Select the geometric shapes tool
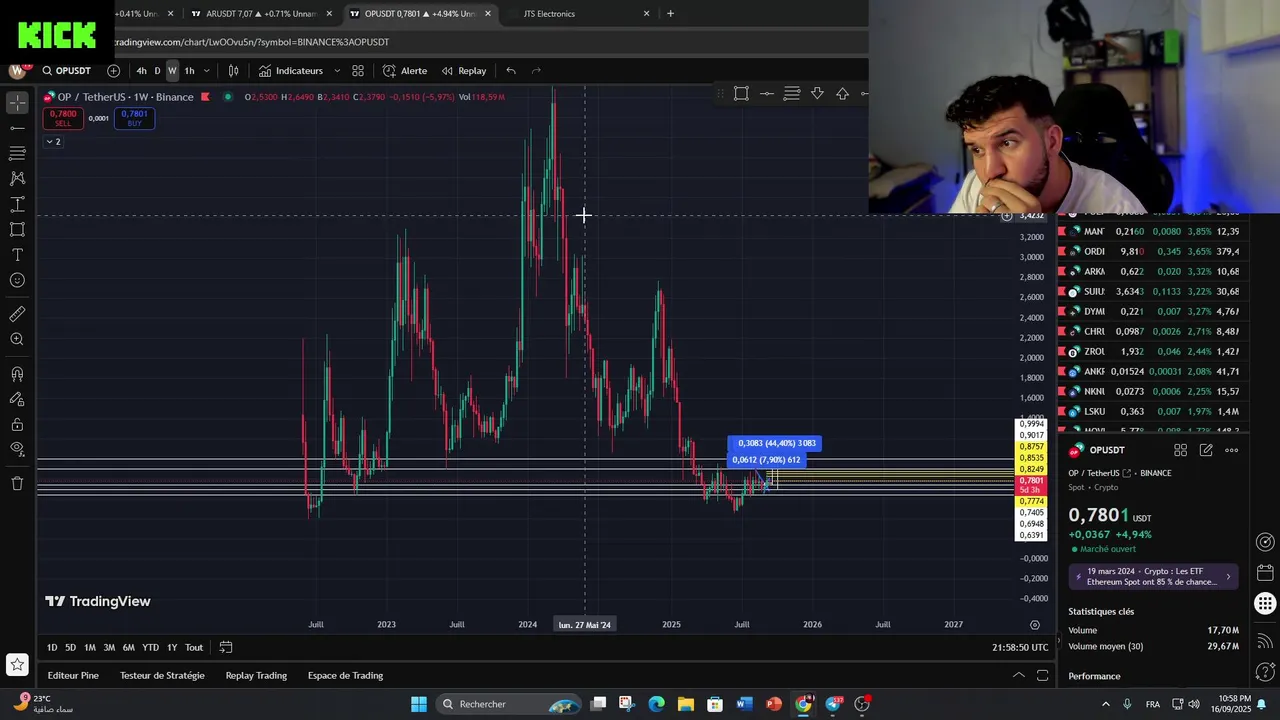The image size is (1280, 720). [17, 229]
